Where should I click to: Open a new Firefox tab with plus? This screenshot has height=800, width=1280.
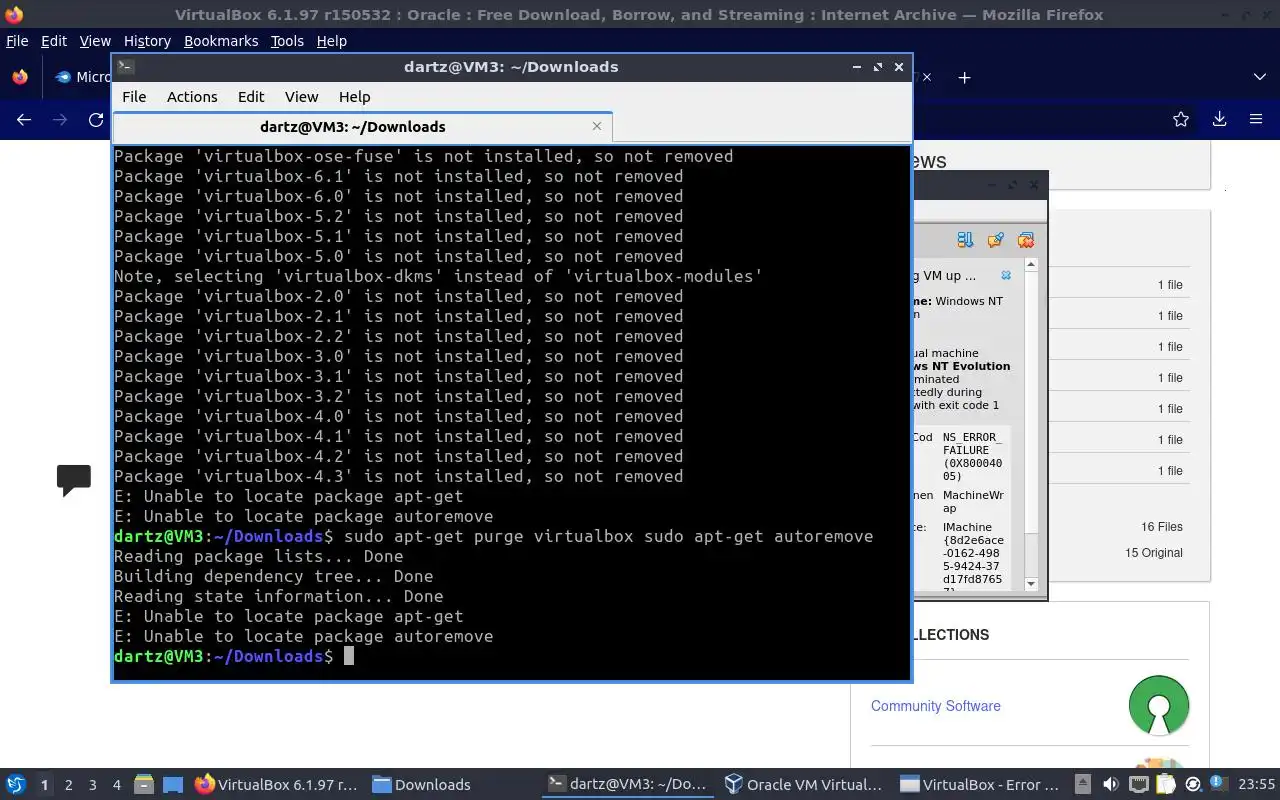964,77
